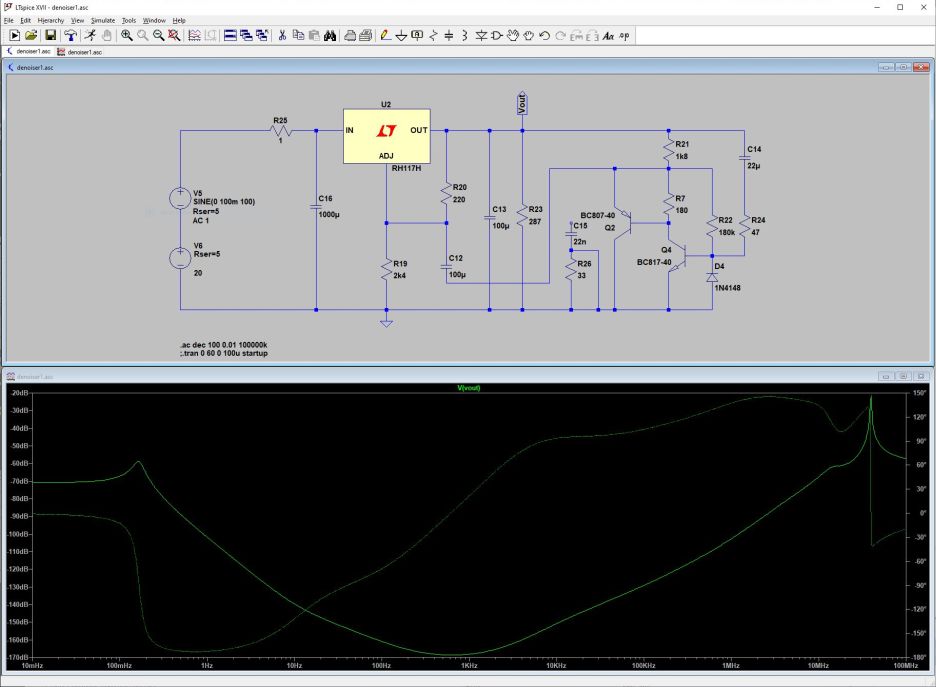Click the V(vout) trace label
Screen dimensions: 936x687
point(469,388)
